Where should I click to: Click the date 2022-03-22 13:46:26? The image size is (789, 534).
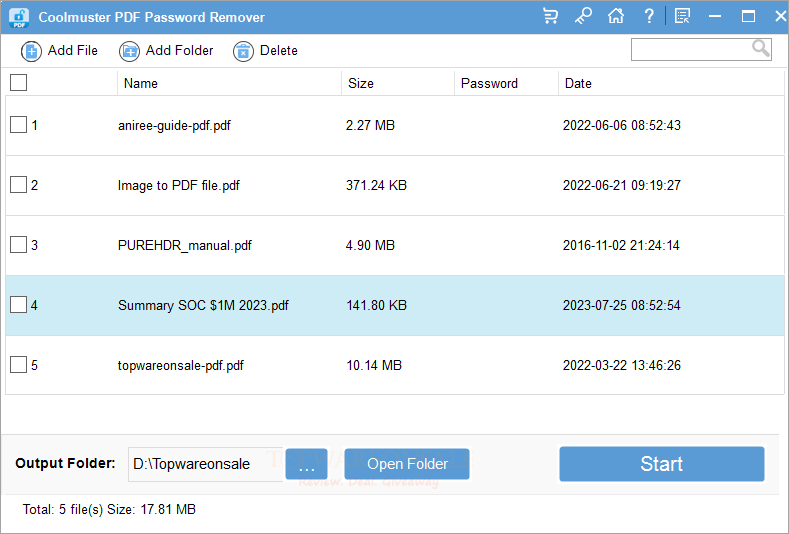[x=621, y=365]
